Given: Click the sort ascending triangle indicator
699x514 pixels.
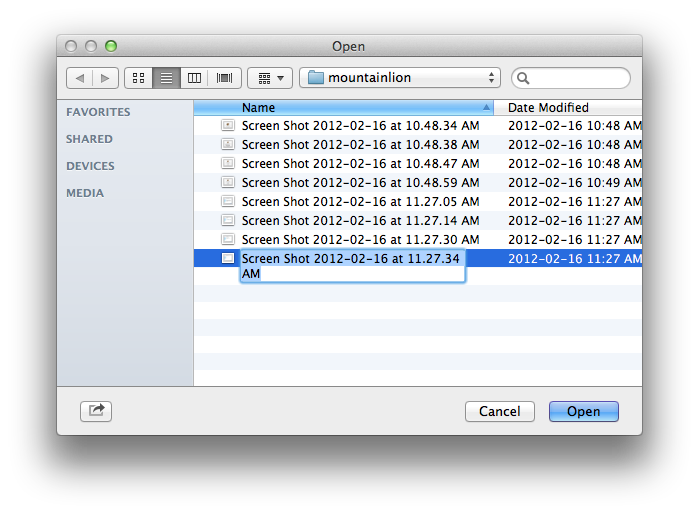Looking at the screenshot, I should (486, 107).
